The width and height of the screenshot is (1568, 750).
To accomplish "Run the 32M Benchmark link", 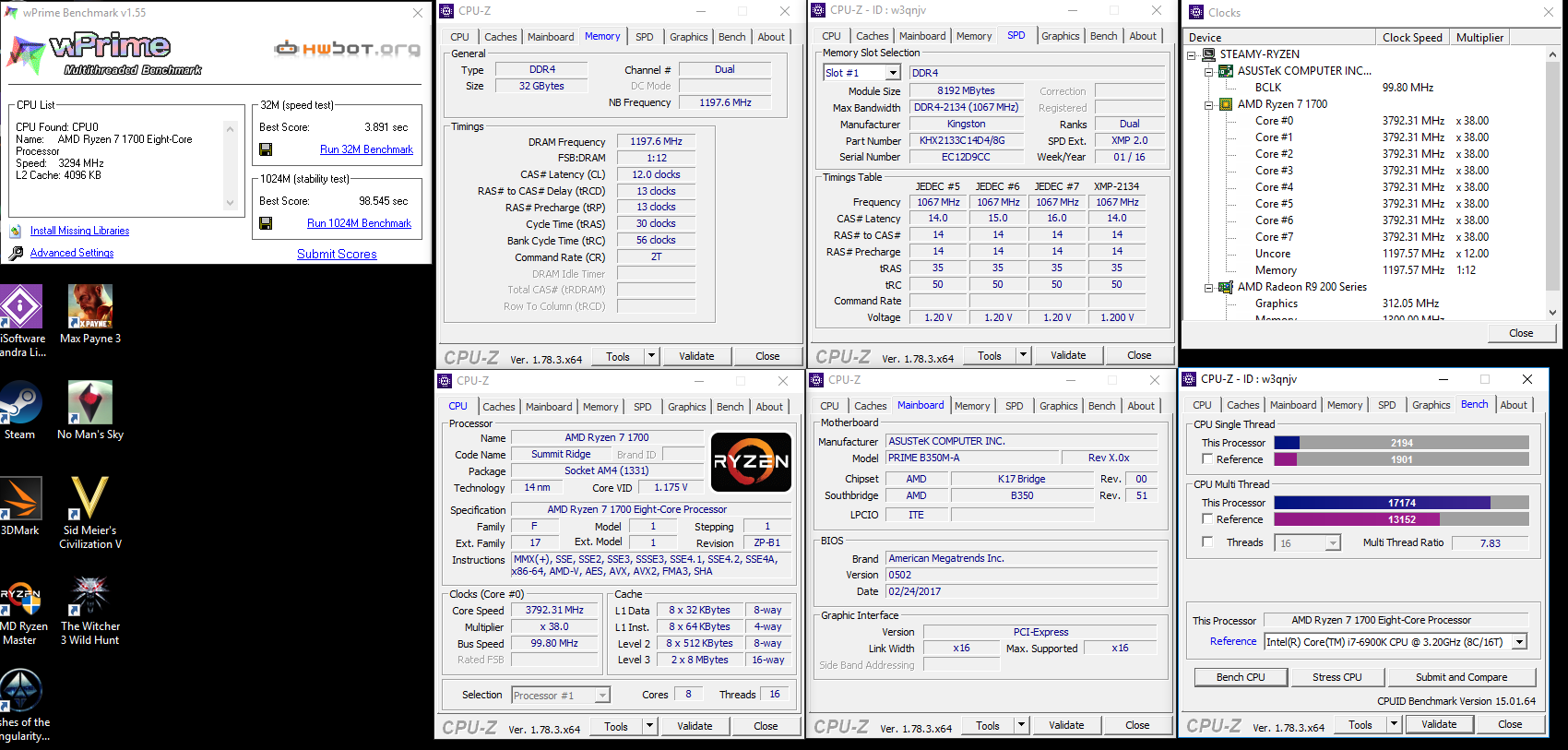I will (x=366, y=149).
